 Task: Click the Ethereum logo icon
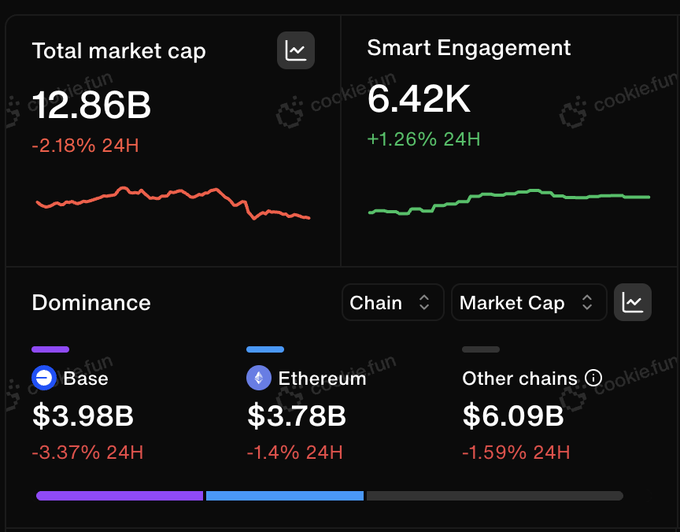tap(258, 378)
